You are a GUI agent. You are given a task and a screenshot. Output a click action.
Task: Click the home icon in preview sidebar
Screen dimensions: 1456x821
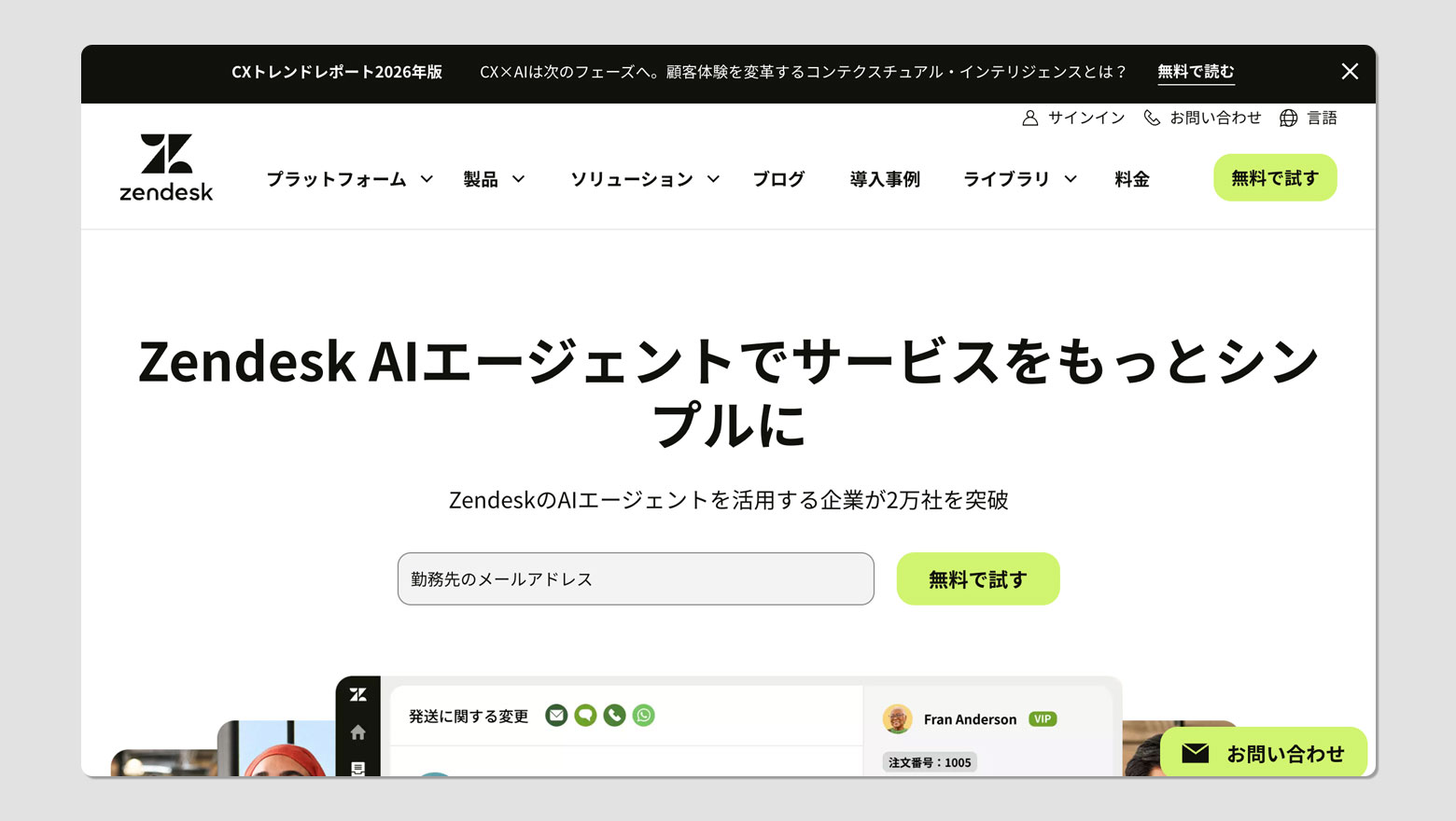point(358,732)
